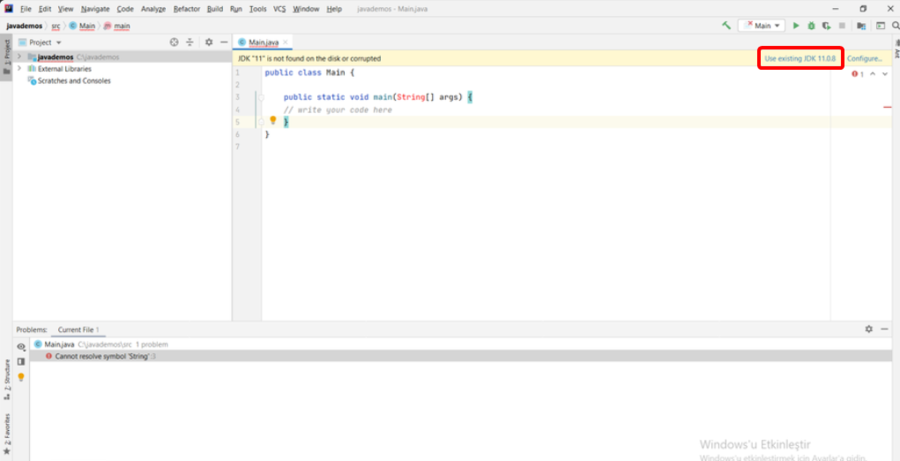Open the Help menu

click(x=334, y=9)
